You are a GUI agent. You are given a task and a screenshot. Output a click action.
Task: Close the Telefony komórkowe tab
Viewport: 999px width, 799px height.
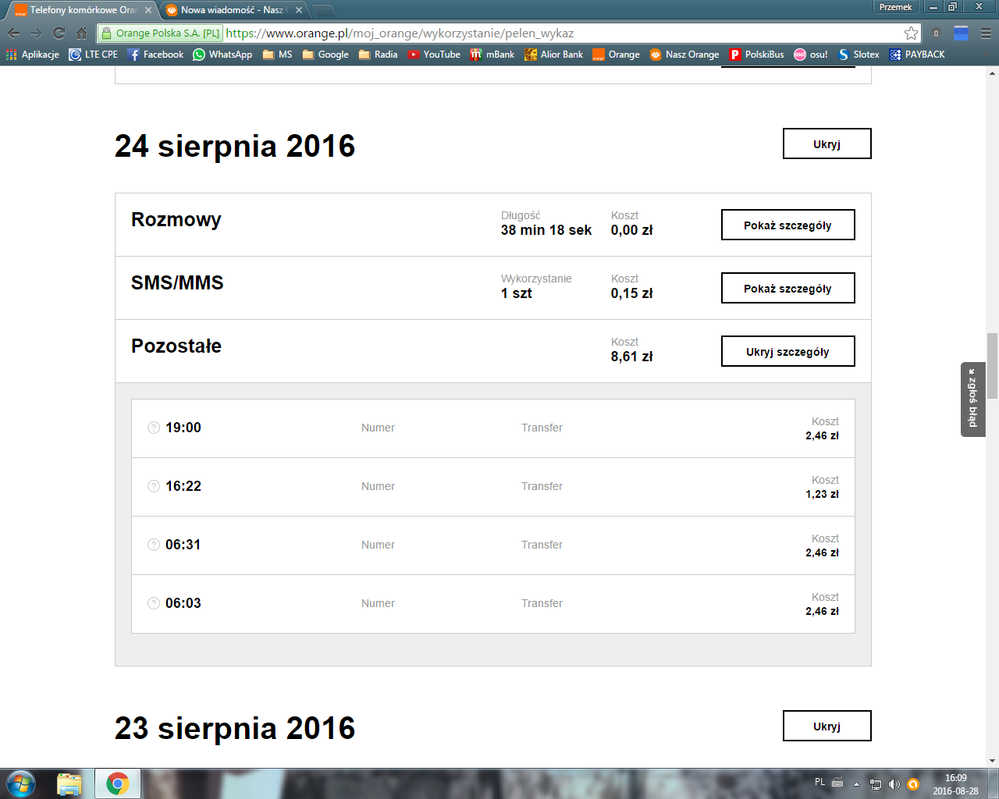click(x=148, y=10)
